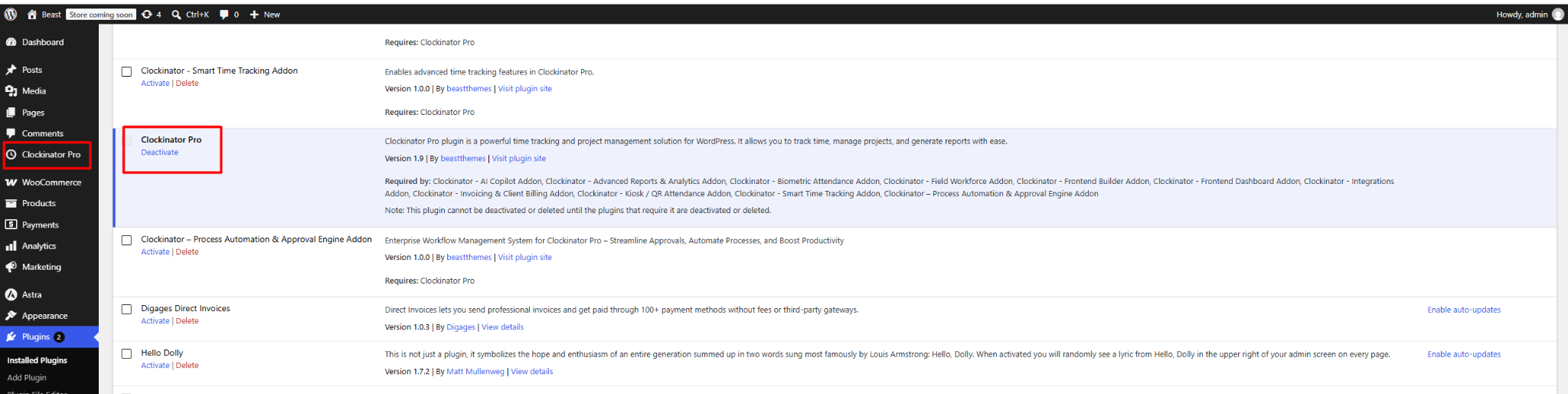This screenshot has width=1568, height=394.
Task: Visit the Beast site home icon
Action: (x=32, y=15)
